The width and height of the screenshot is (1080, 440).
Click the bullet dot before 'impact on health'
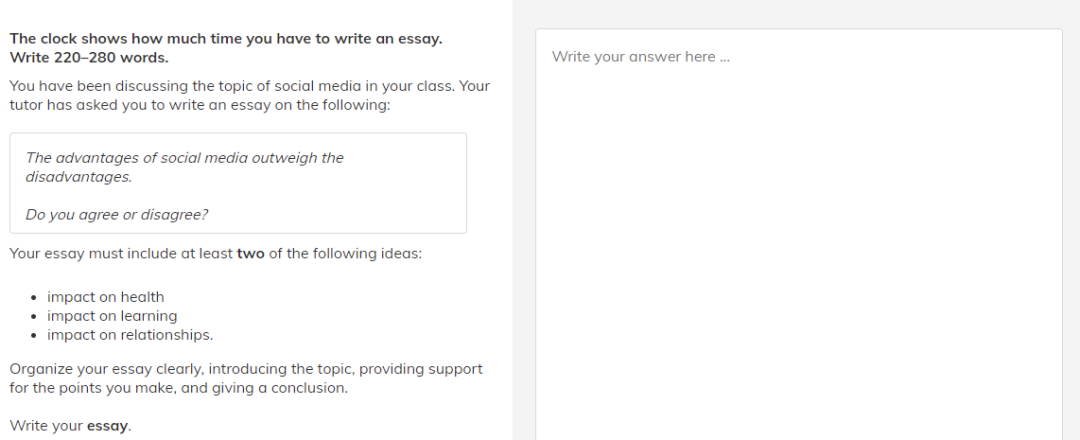(34, 298)
